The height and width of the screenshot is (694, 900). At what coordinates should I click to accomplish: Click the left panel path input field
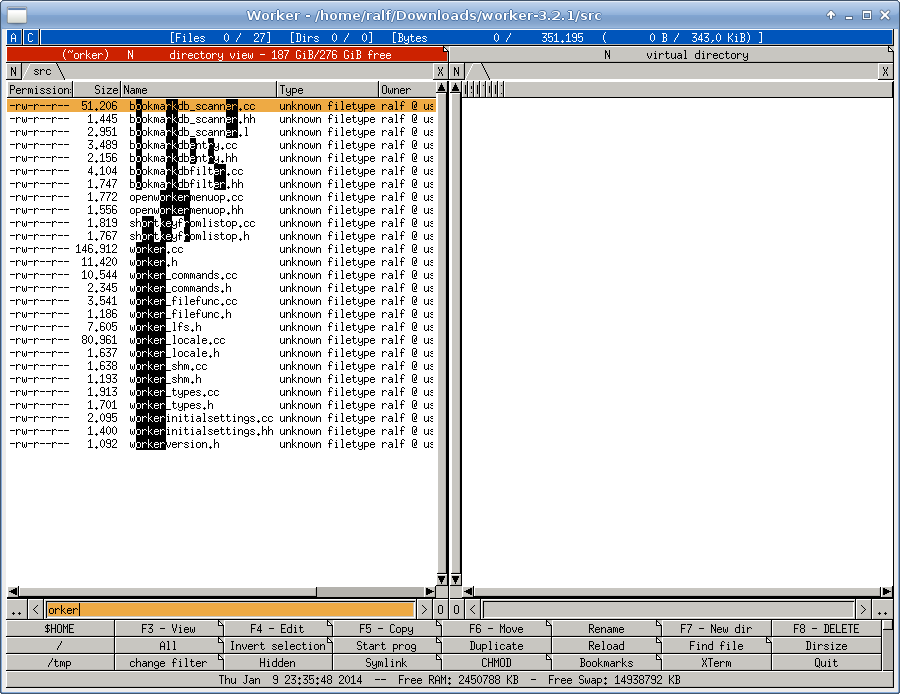tap(229, 610)
